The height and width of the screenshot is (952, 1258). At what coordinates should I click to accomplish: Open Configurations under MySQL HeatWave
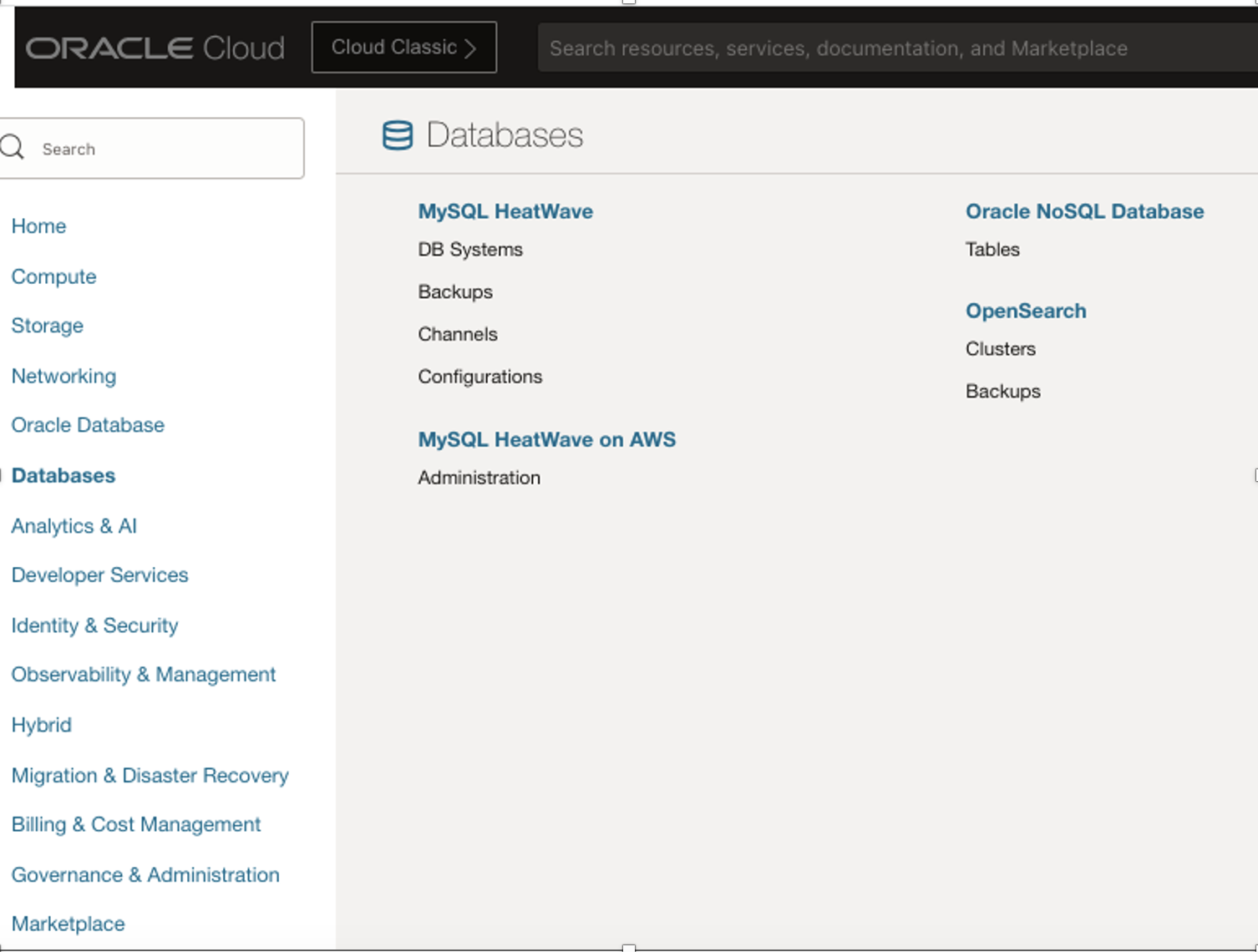tap(480, 377)
